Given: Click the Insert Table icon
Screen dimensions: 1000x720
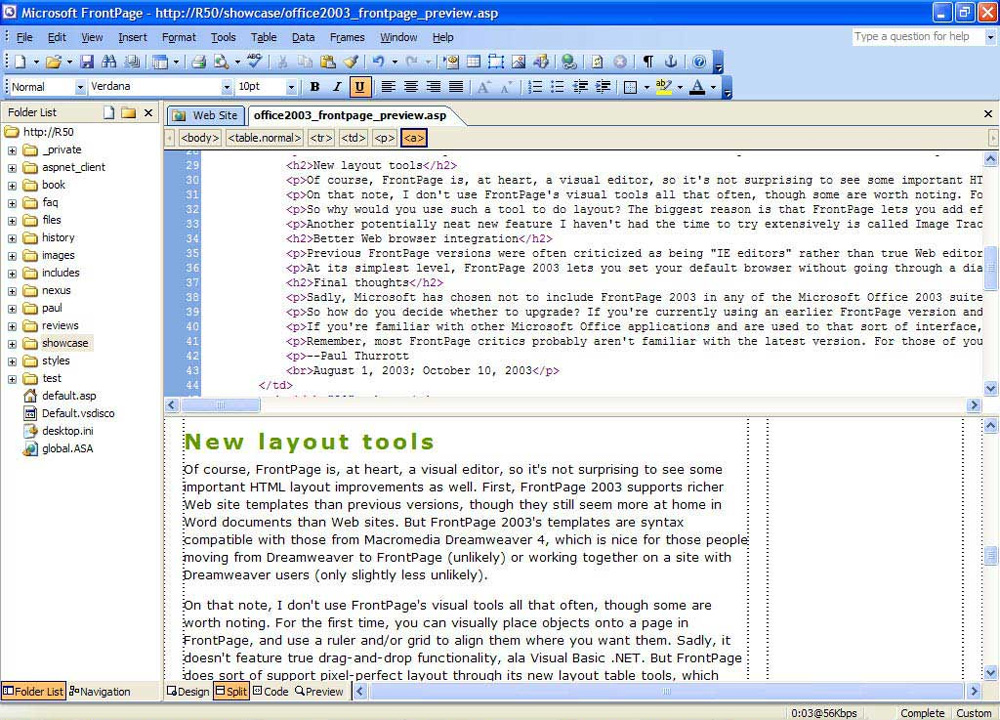Looking at the screenshot, I should [474, 62].
